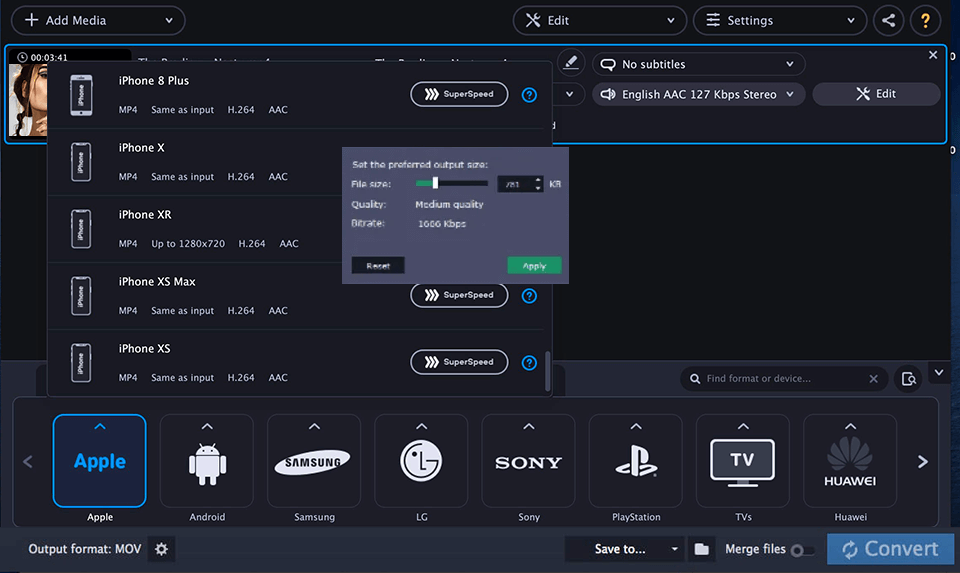Select the Samsung device category

tap(314, 460)
